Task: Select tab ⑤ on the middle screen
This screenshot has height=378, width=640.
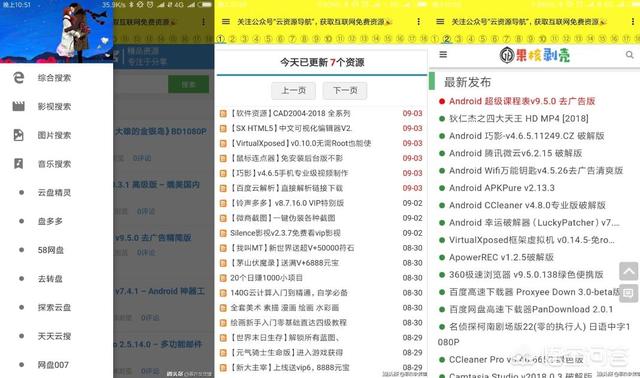Action: click(268, 39)
